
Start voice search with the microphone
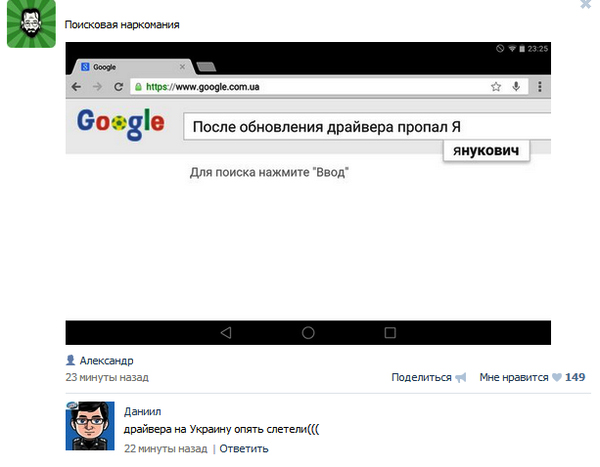(516, 87)
